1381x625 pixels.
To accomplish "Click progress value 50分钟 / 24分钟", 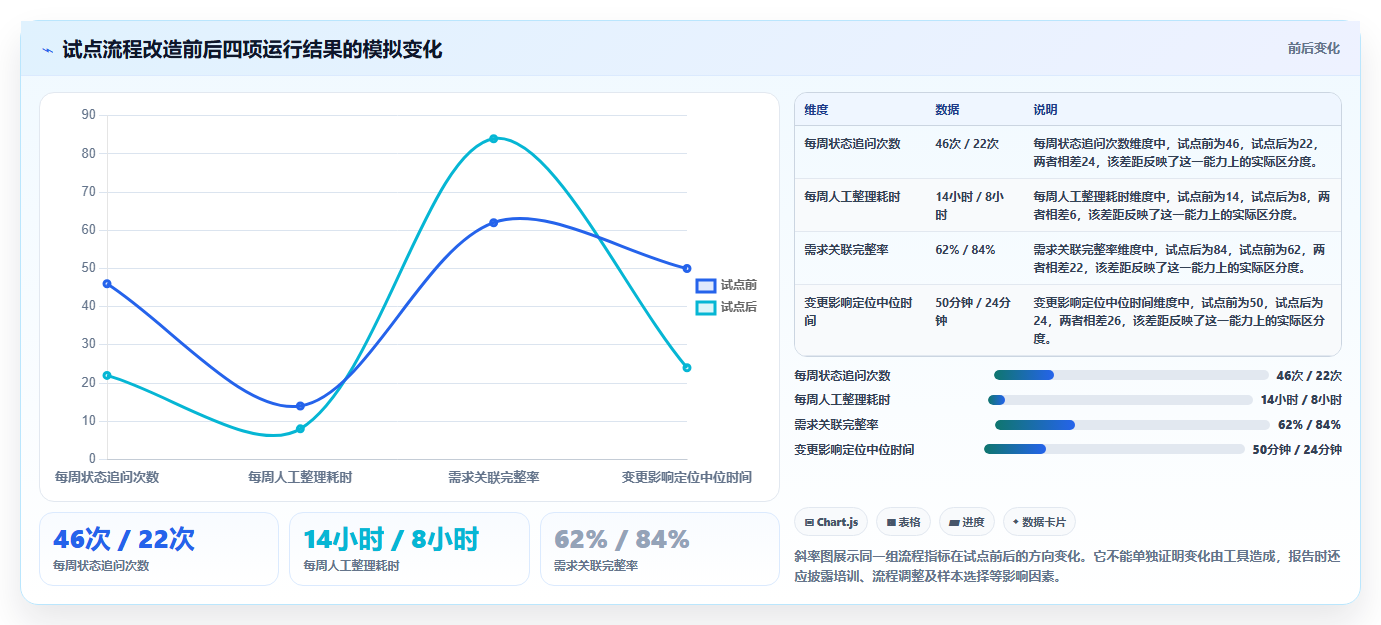I will click(1297, 450).
